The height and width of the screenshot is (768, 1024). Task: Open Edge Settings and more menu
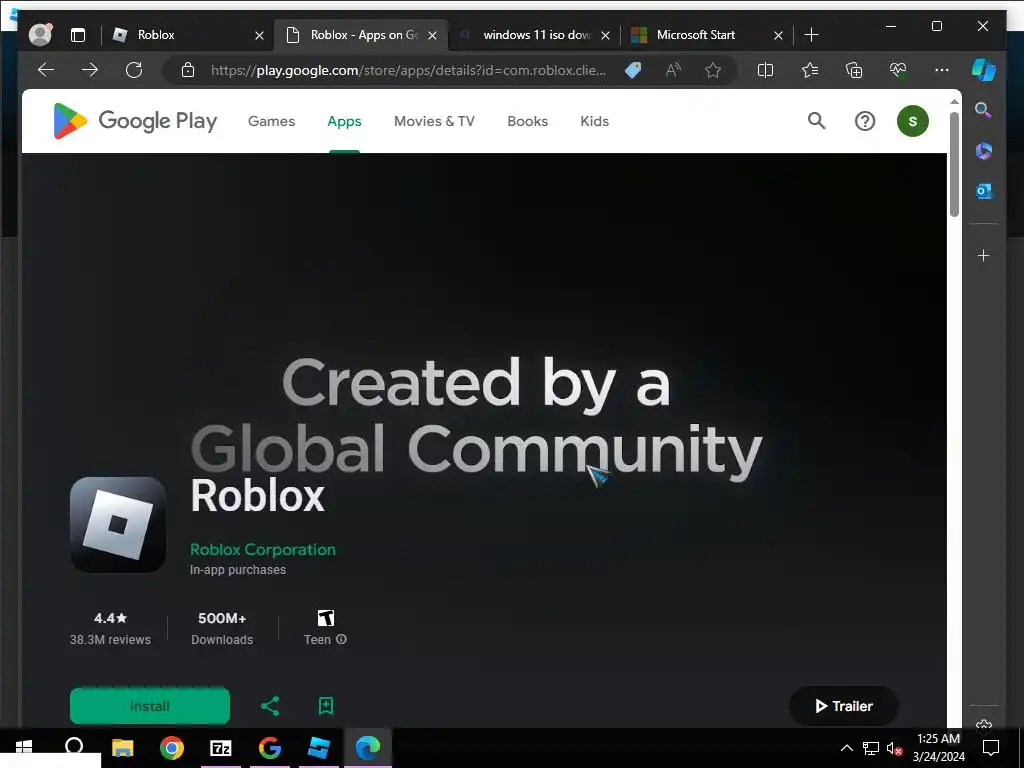click(942, 70)
